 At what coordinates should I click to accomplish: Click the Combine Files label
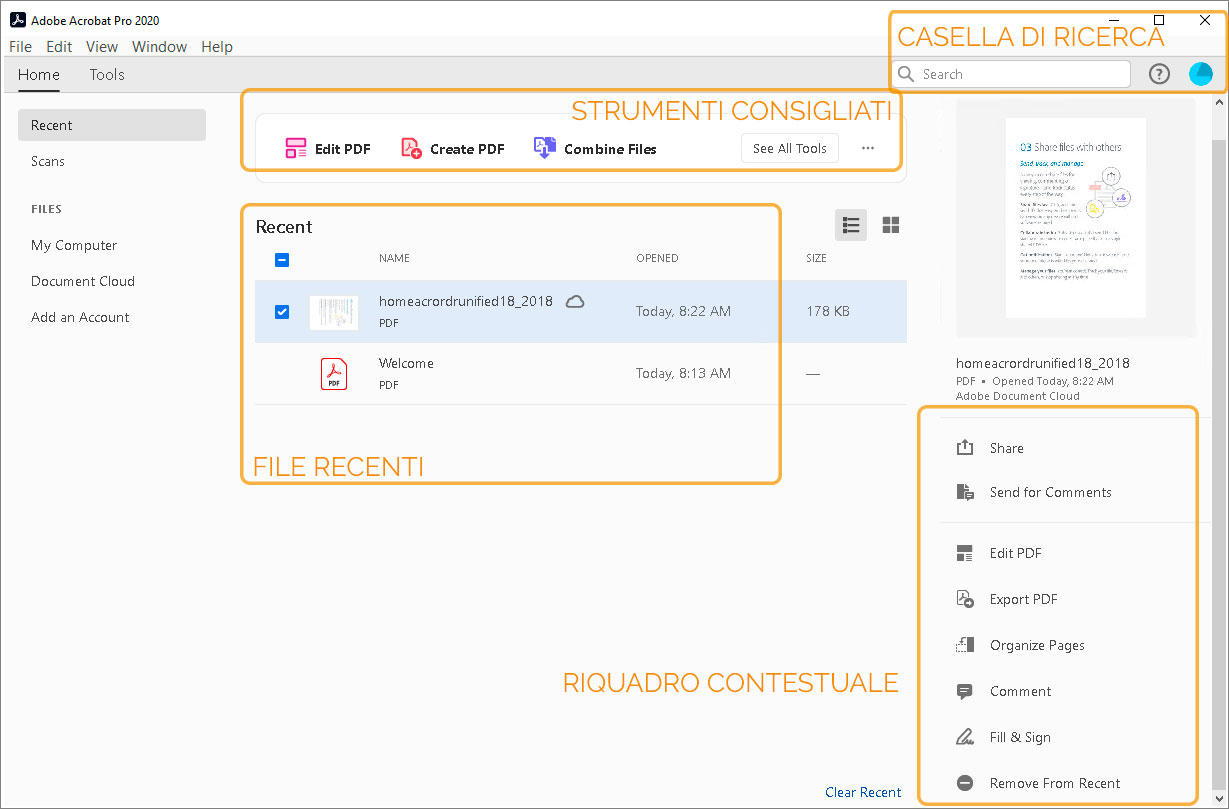[610, 149]
